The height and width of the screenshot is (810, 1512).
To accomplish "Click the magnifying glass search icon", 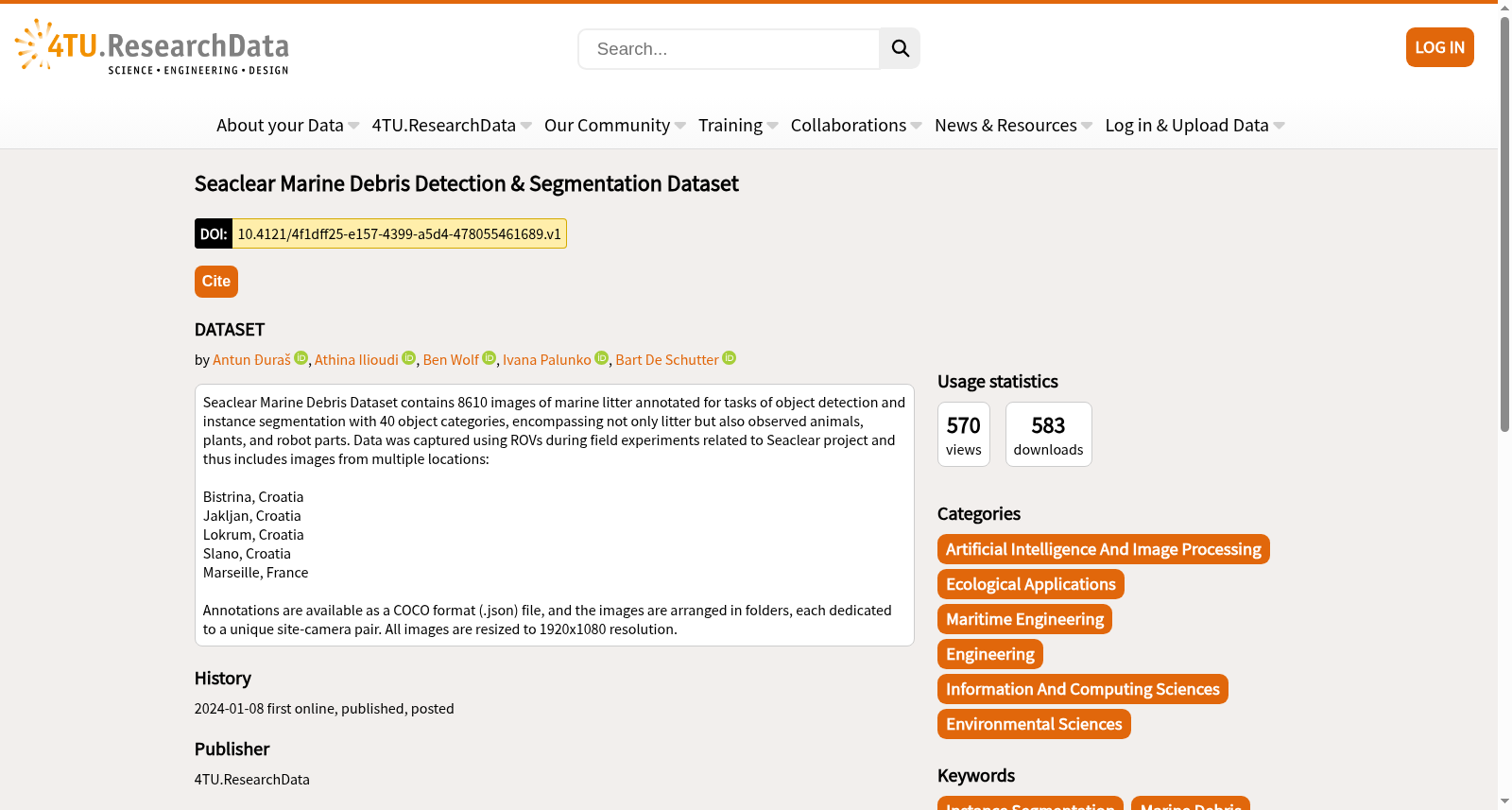I will coord(900,48).
